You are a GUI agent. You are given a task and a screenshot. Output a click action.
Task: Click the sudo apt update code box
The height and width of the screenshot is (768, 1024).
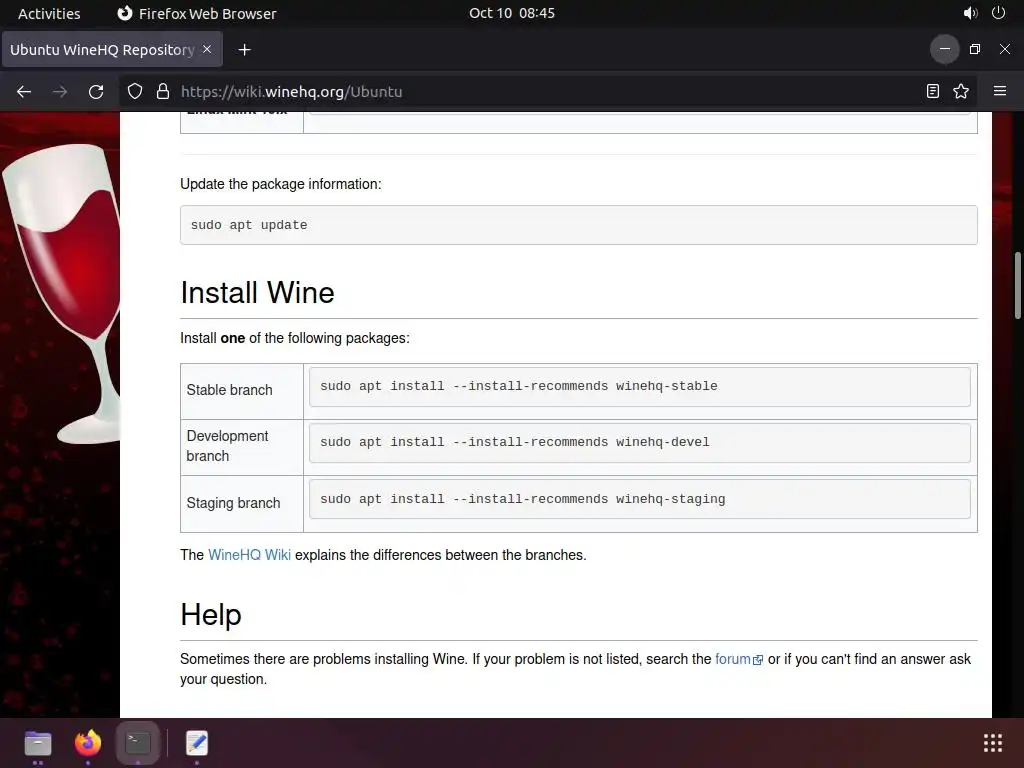pyautogui.click(x=579, y=225)
